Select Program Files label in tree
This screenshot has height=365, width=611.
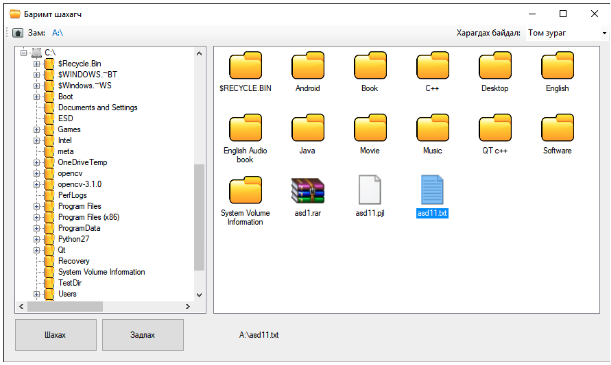tap(79, 206)
